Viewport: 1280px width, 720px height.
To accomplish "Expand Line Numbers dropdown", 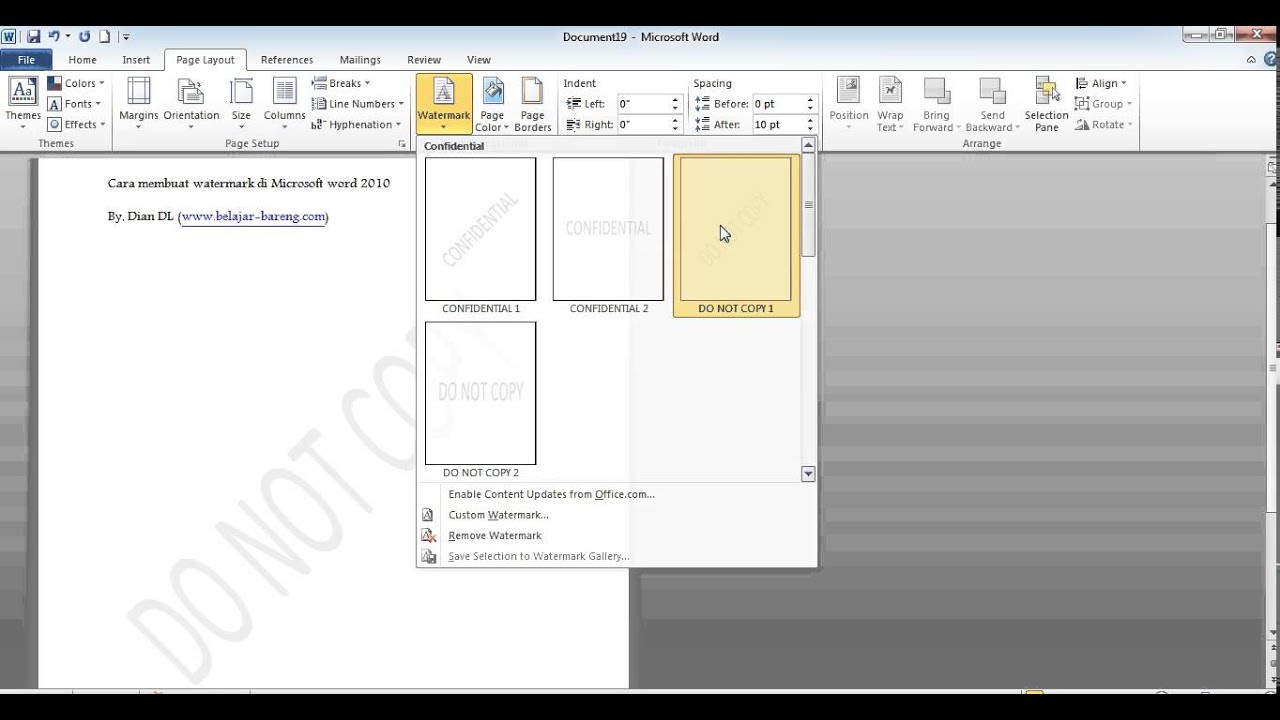I will [x=358, y=104].
